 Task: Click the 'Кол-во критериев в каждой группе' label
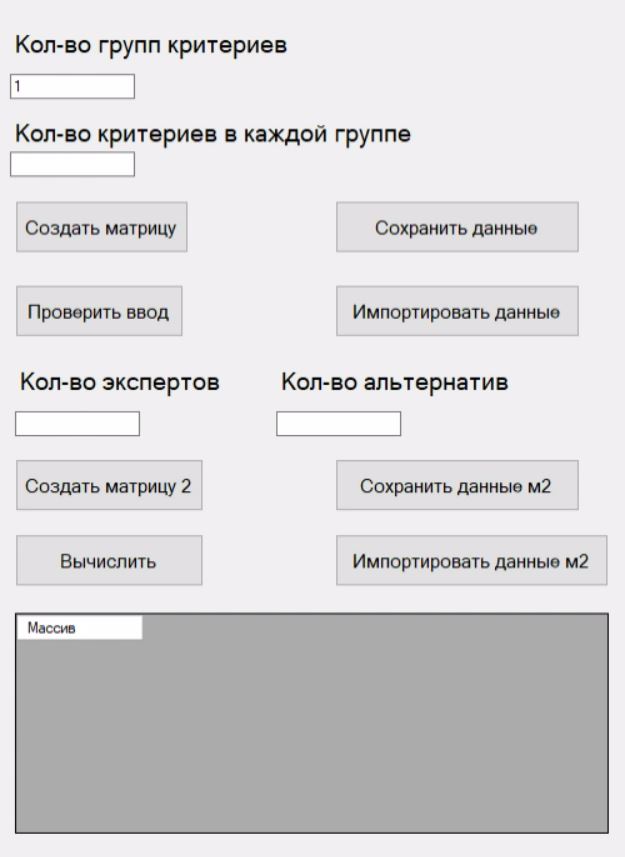(213, 134)
